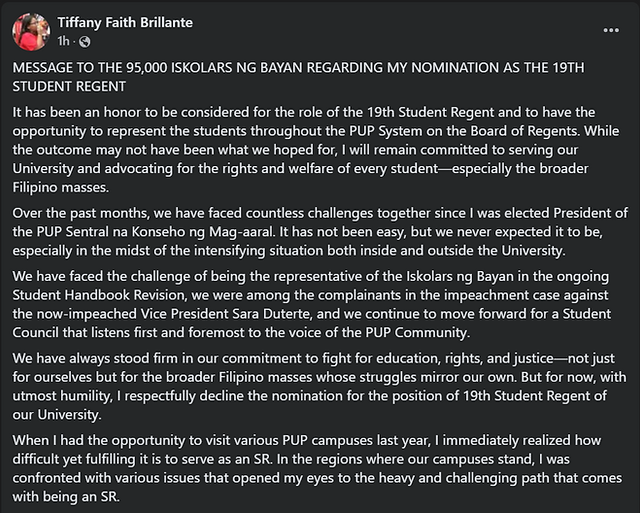Screen dimensions: 640x513
Task: Click the Tiffany Faith Brillante name link
Action: coord(125,22)
